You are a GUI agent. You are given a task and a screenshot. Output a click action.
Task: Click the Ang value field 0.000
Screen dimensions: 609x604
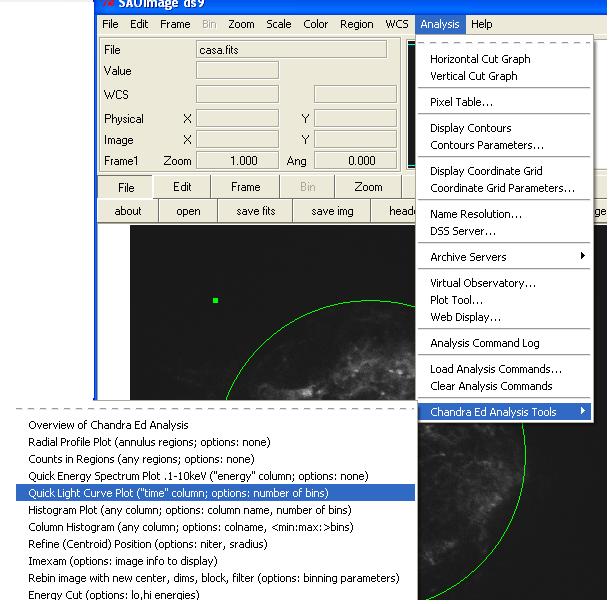pyautogui.click(x=355, y=160)
